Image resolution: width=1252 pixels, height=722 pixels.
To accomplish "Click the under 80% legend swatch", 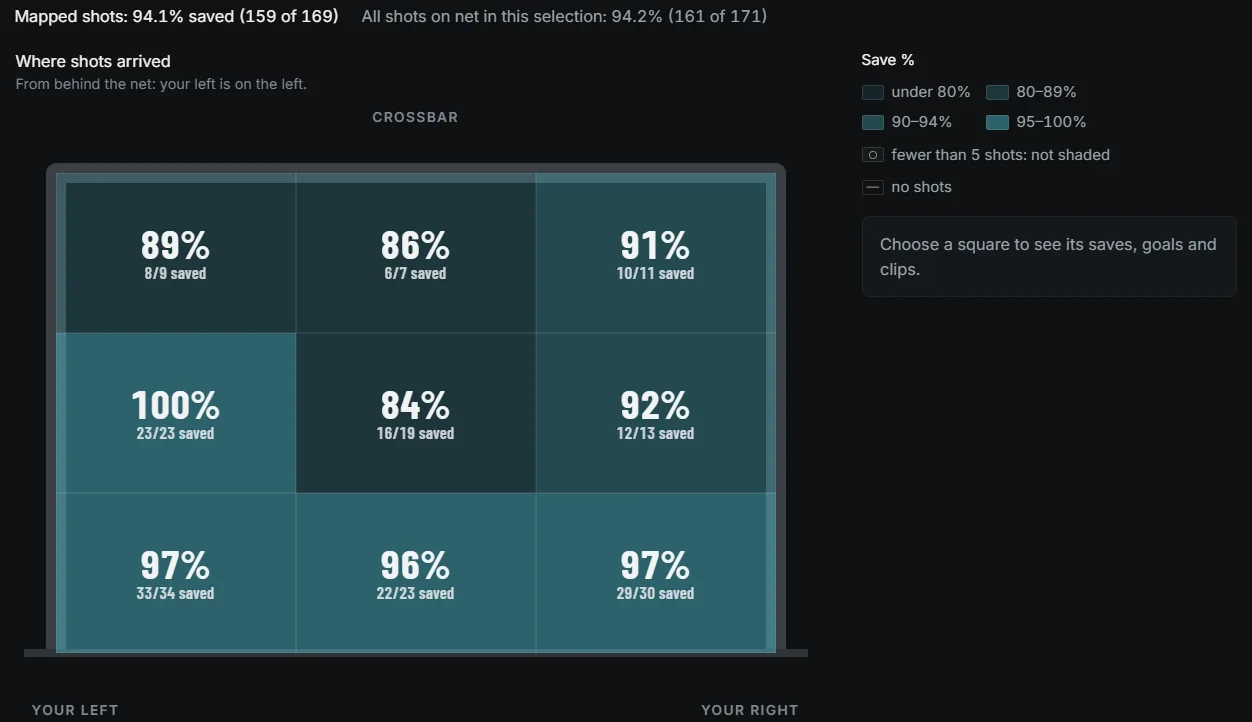I will click(x=873, y=93).
